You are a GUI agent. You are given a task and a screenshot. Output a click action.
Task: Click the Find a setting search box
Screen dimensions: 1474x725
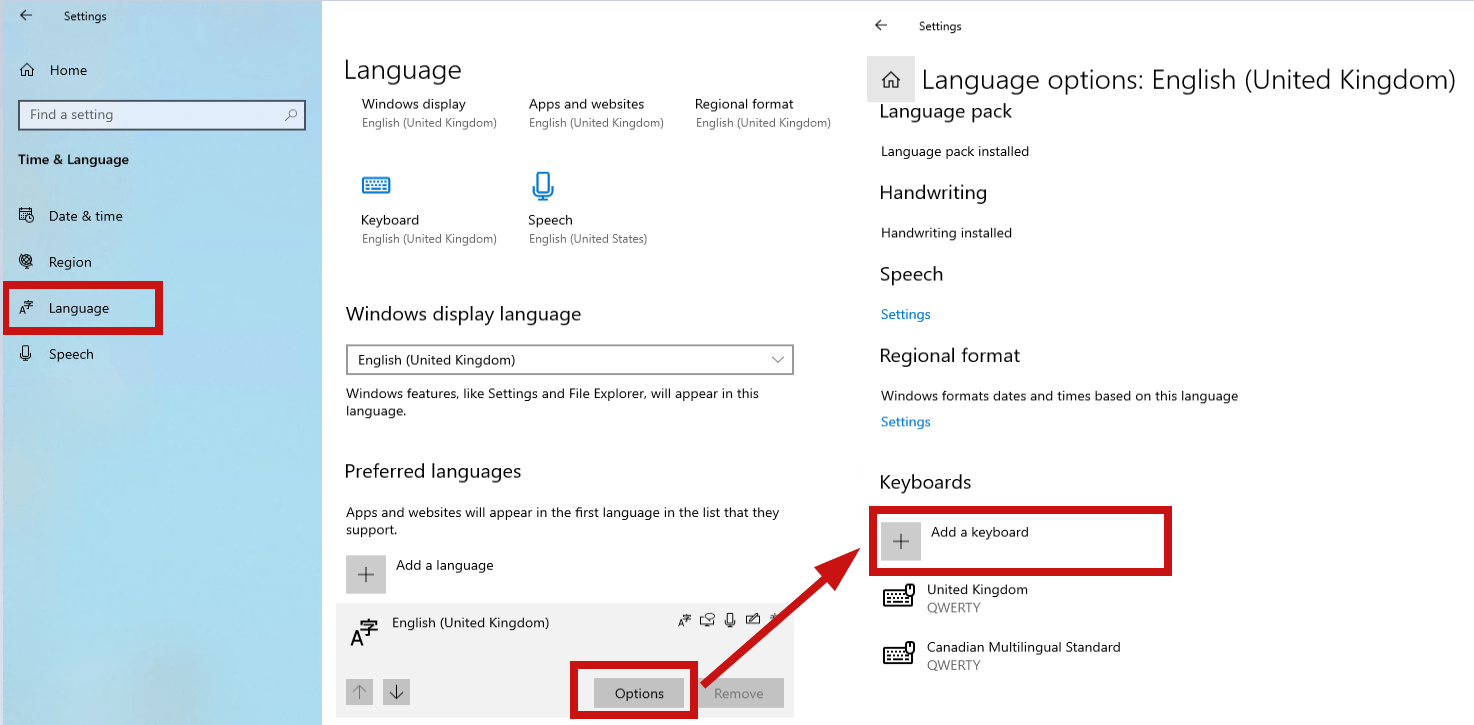(x=160, y=114)
